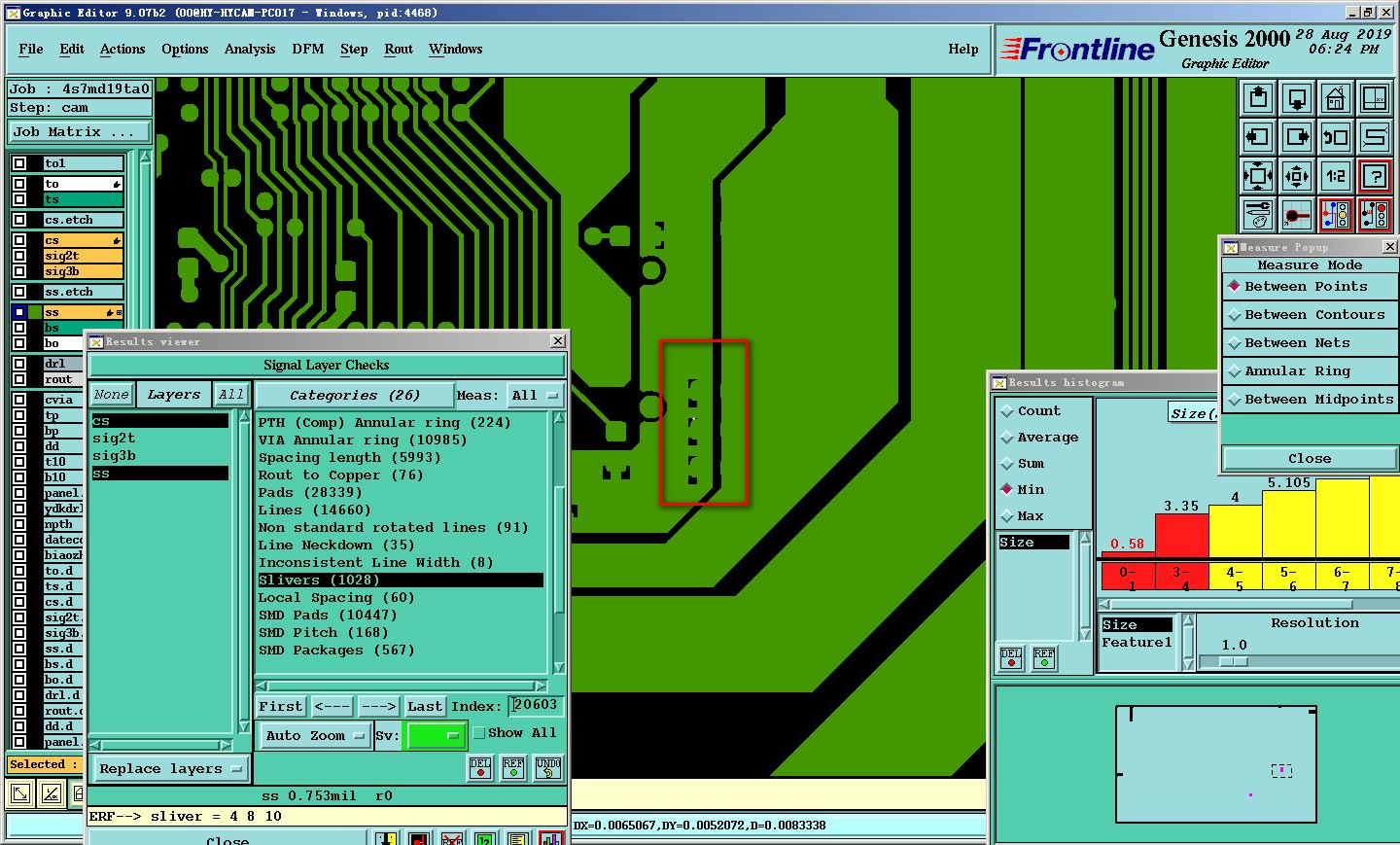This screenshot has height=845, width=1400.
Task: Toggle the checkbox for layer tol
Action: coord(19,163)
